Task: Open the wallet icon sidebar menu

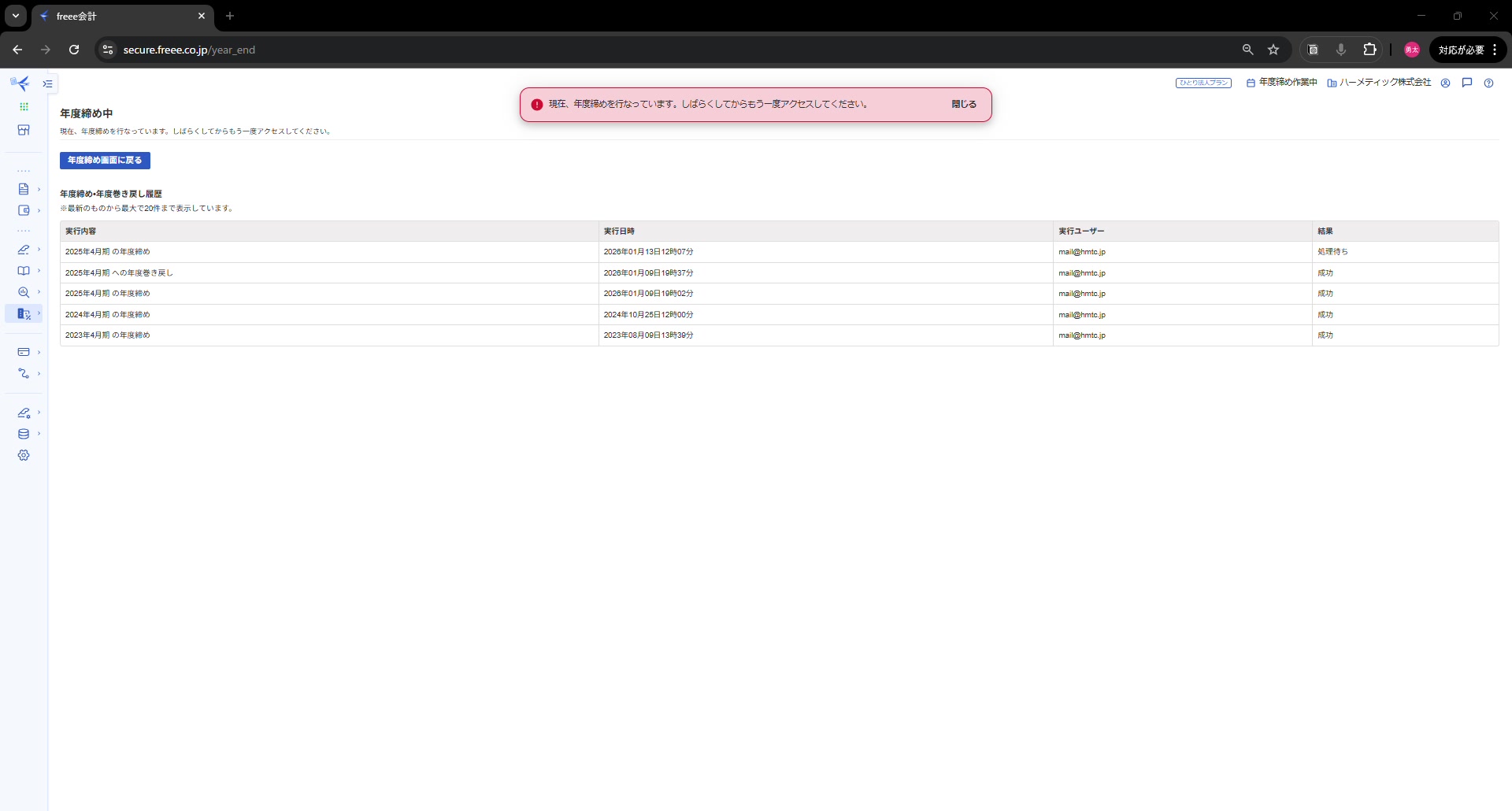Action: pyautogui.click(x=24, y=210)
